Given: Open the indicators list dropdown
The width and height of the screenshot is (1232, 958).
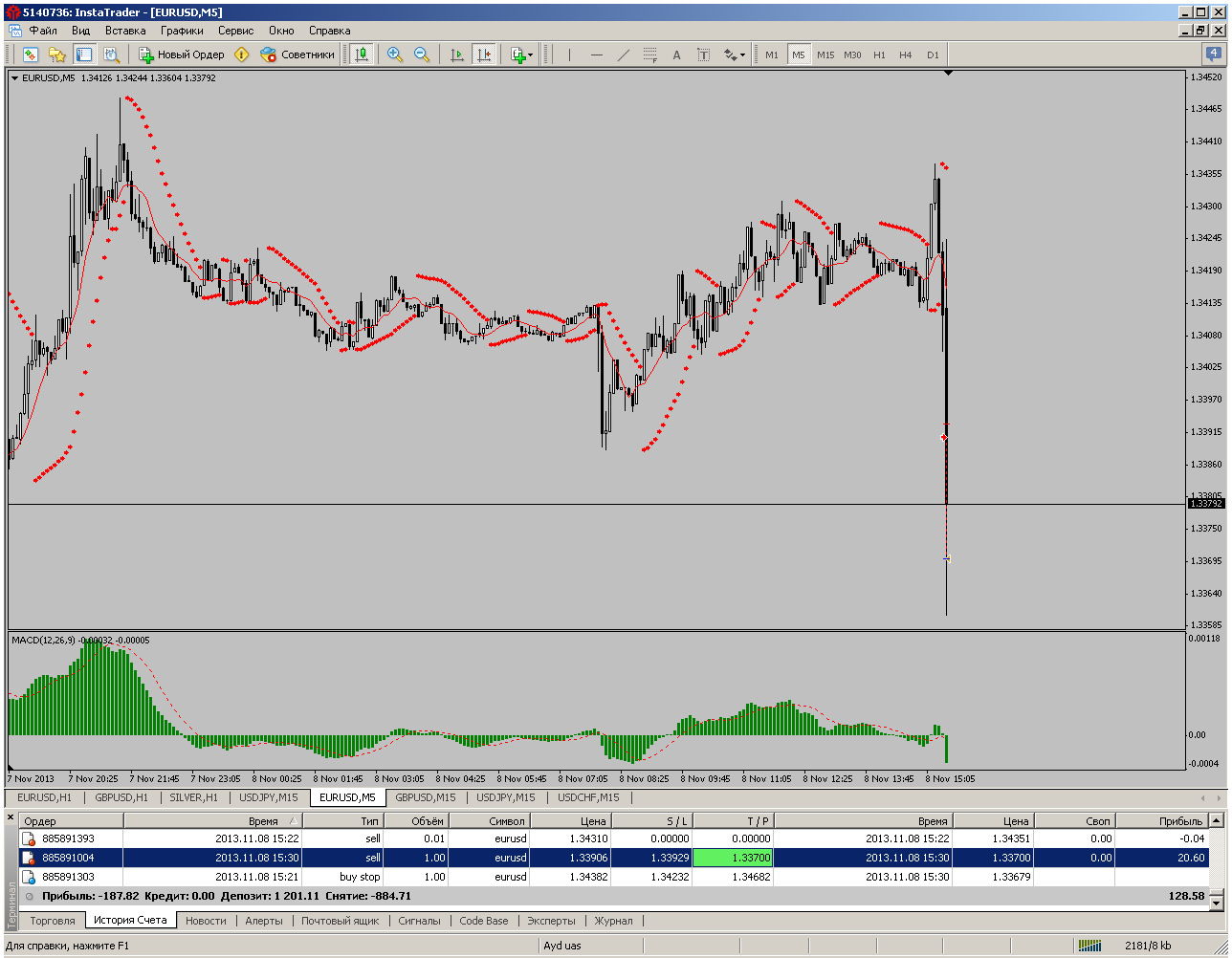Looking at the screenshot, I should (521, 54).
